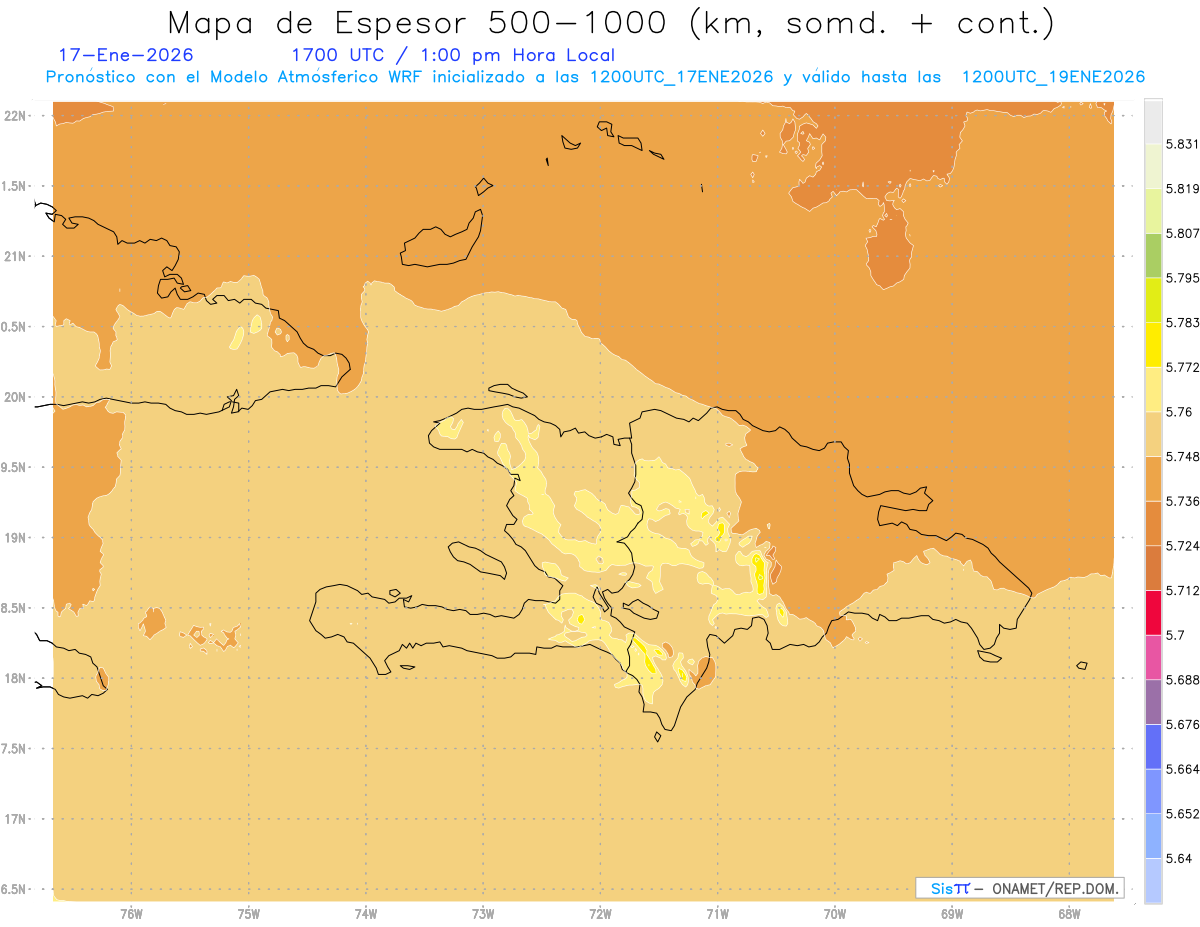Click the longitude label "76W"

[x=131, y=914]
